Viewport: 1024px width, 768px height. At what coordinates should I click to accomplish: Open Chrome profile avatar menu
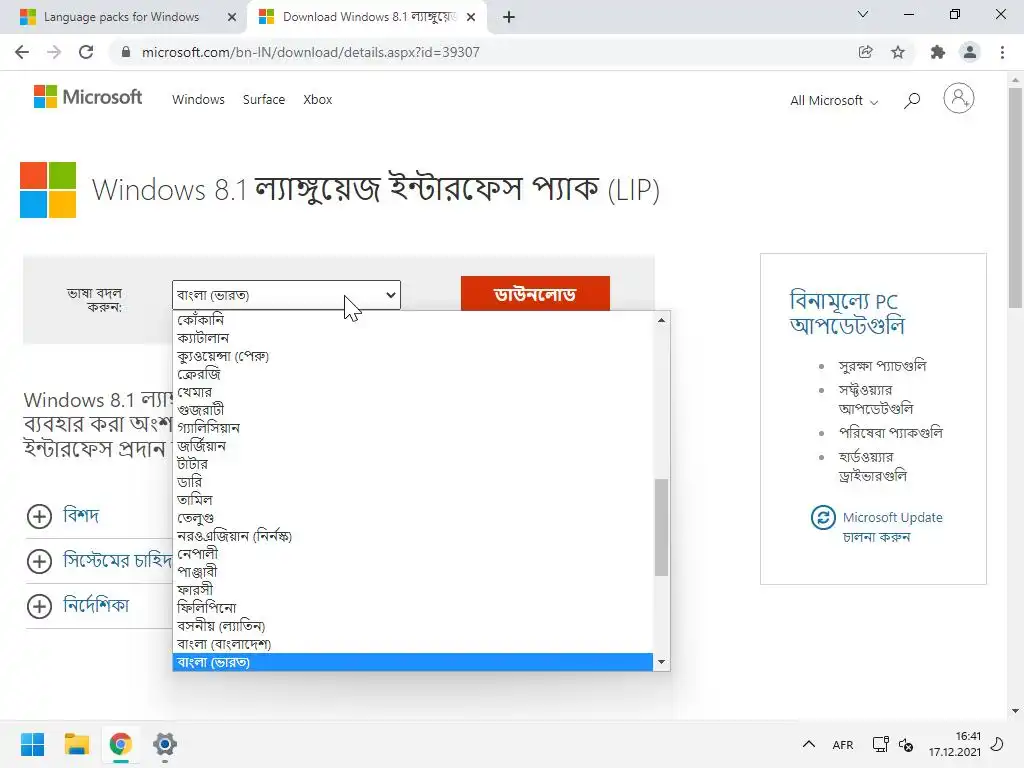(970, 52)
